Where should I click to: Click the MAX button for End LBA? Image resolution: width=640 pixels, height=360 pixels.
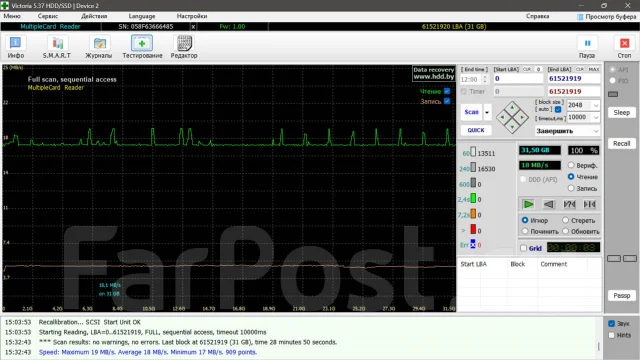coord(594,69)
